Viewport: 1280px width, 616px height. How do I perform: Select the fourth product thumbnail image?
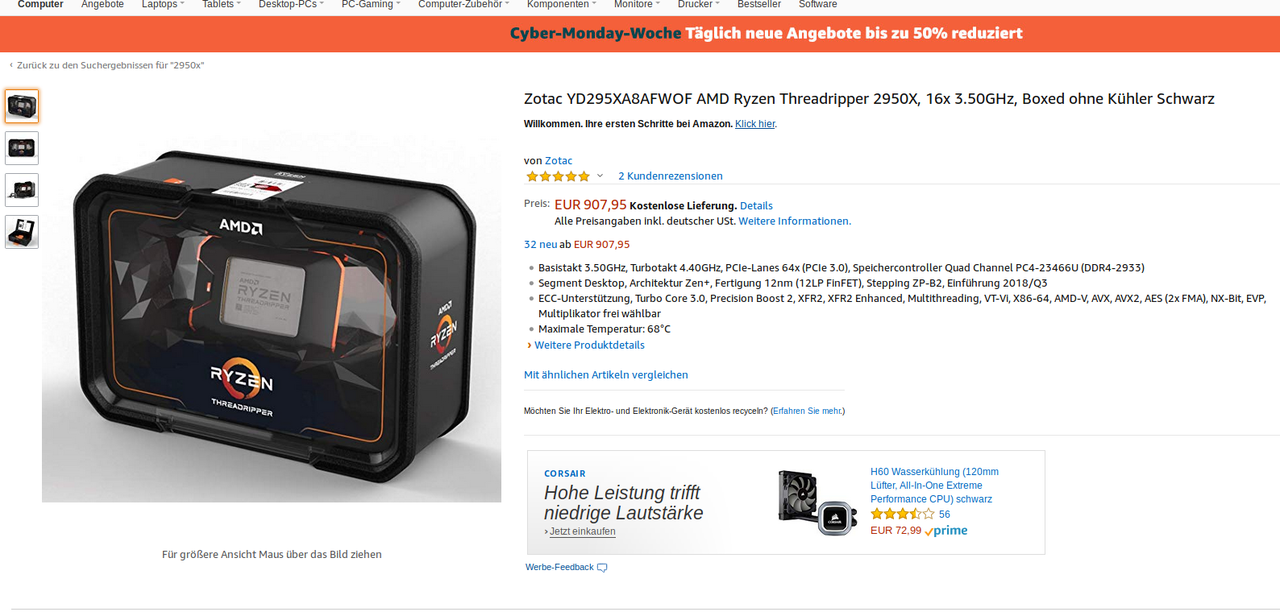tap(22, 232)
